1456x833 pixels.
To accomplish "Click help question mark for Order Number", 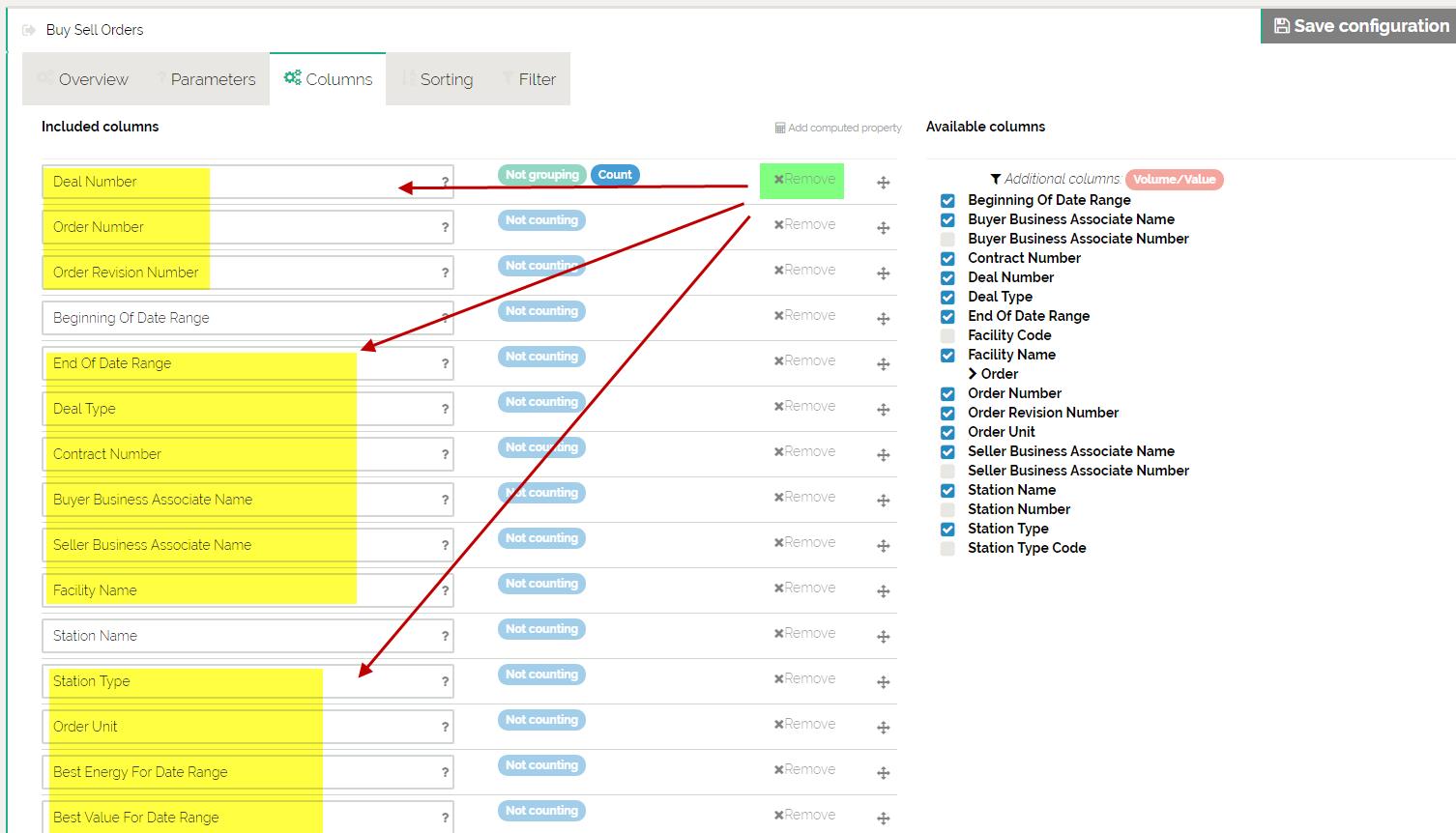I will tap(445, 228).
